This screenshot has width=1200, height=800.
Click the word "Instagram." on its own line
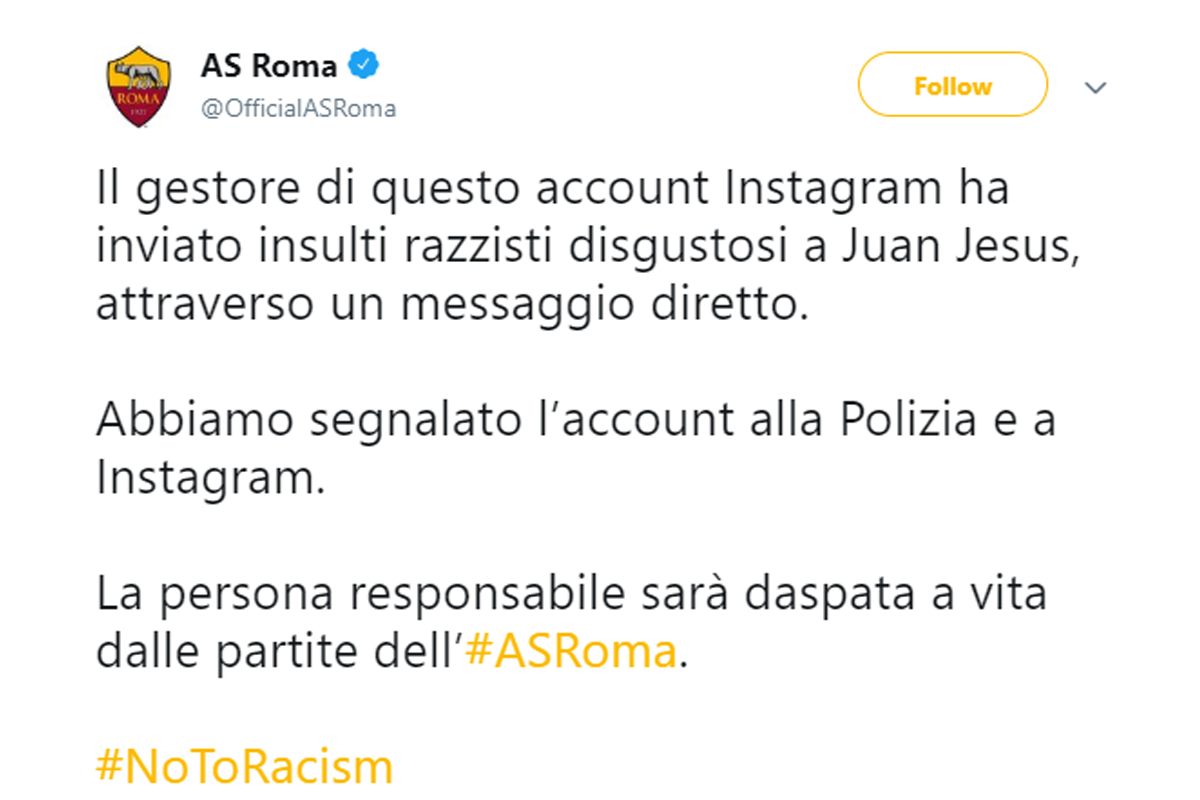click(x=211, y=478)
